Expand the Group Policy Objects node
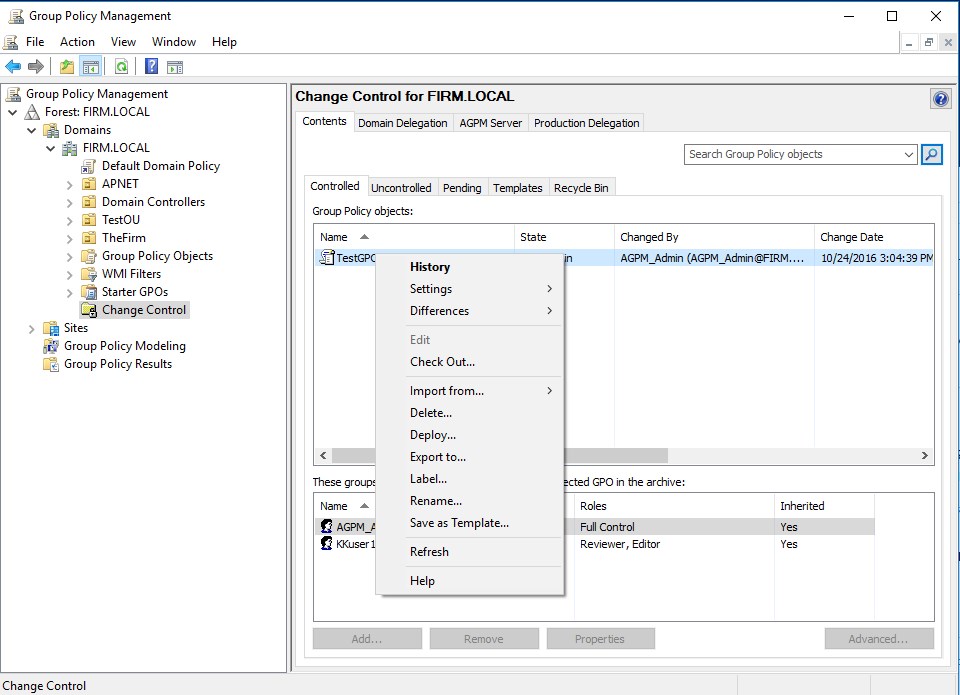Image resolution: width=960 pixels, height=695 pixels. click(70, 257)
